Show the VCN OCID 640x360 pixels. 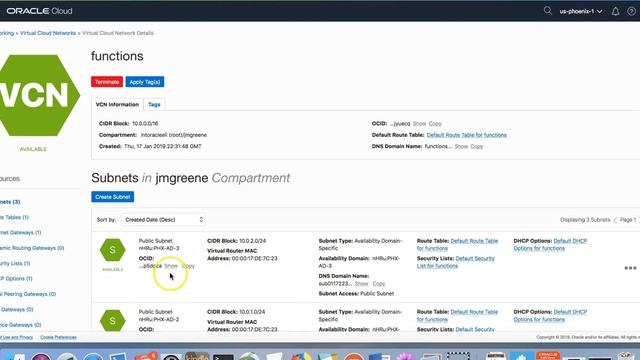click(419, 123)
